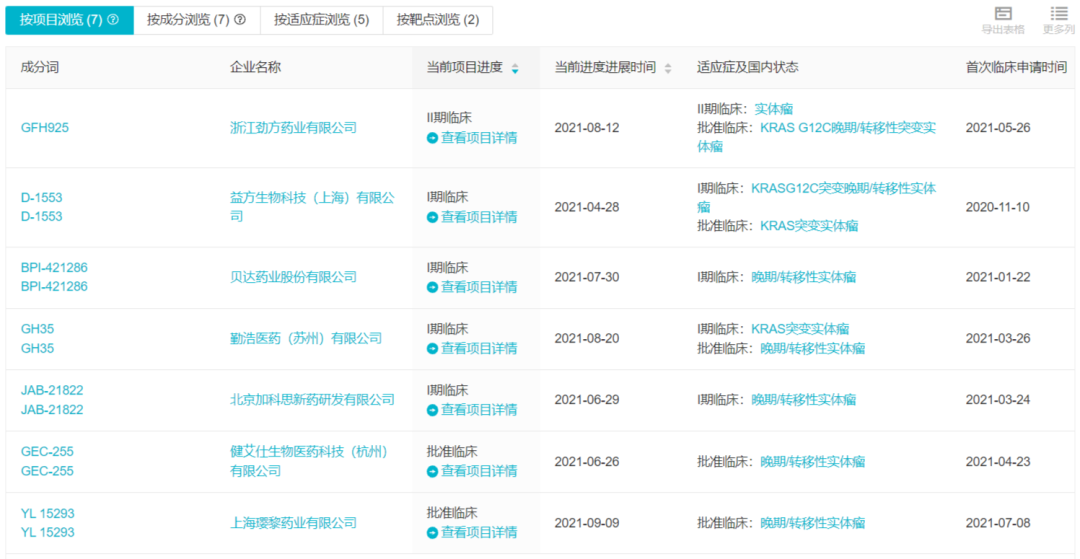Sort by 当前项目进度 column arrows
Image resolution: width=1080 pixels, height=559 pixels.
pyautogui.click(x=515, y=68)
